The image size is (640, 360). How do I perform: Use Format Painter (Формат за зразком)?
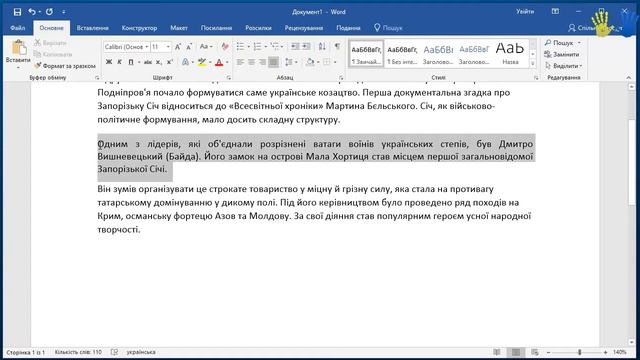(x=65, y=66)
